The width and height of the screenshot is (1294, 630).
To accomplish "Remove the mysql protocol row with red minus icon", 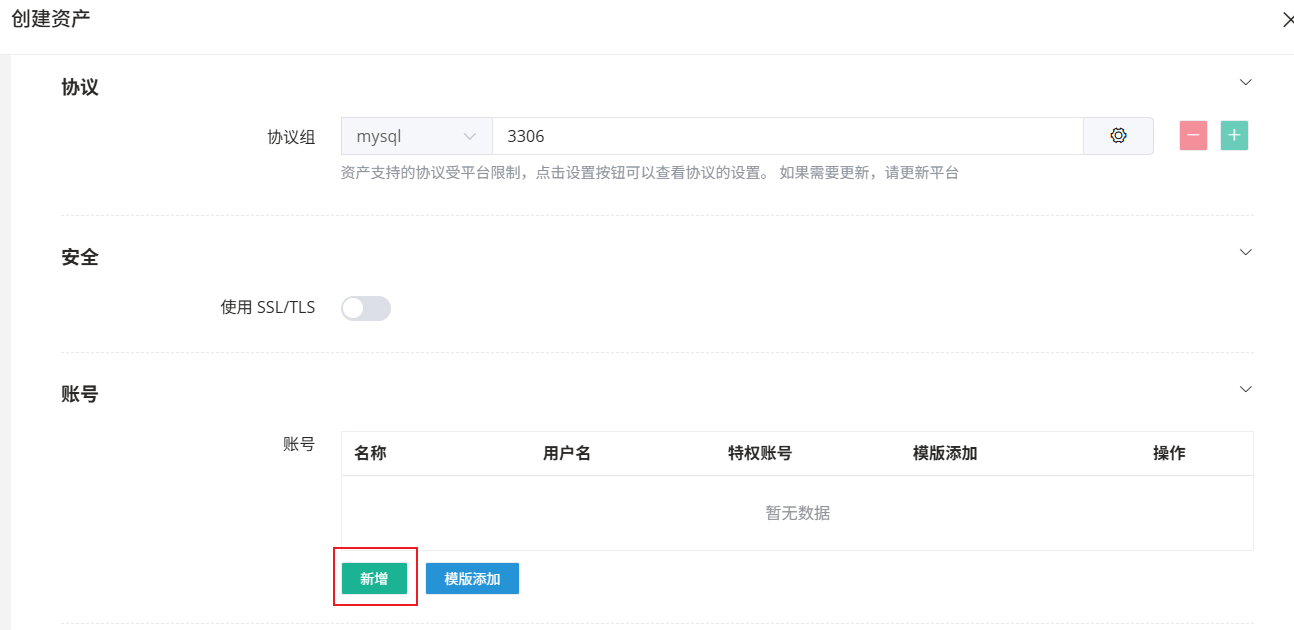I will (x=1194, y=135).
